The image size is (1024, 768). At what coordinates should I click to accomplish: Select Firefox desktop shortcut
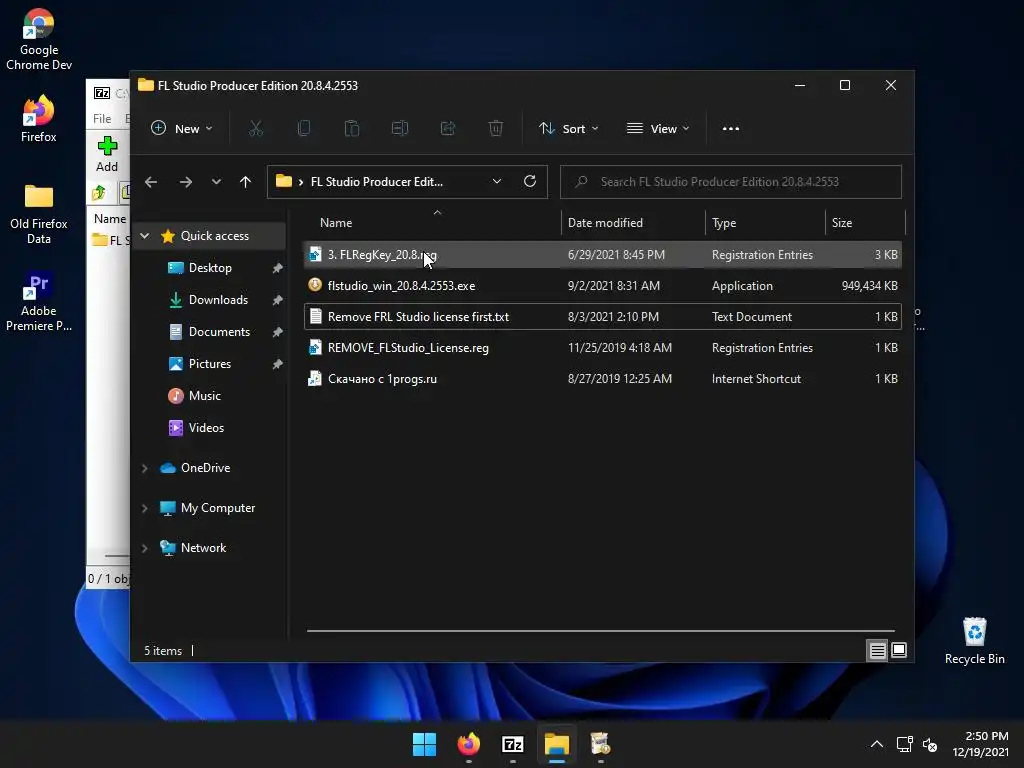(39, 119)
